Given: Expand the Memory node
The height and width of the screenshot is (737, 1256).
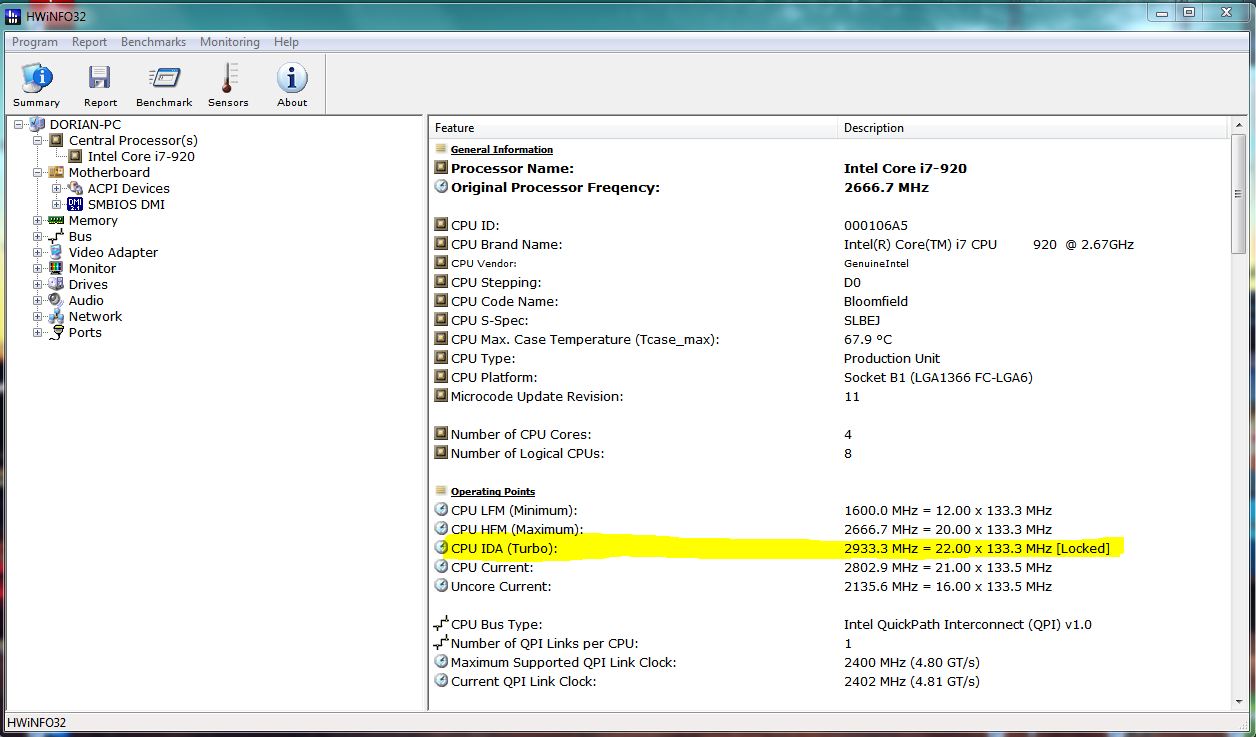Looking at the screenshot, I should (37, 220).
